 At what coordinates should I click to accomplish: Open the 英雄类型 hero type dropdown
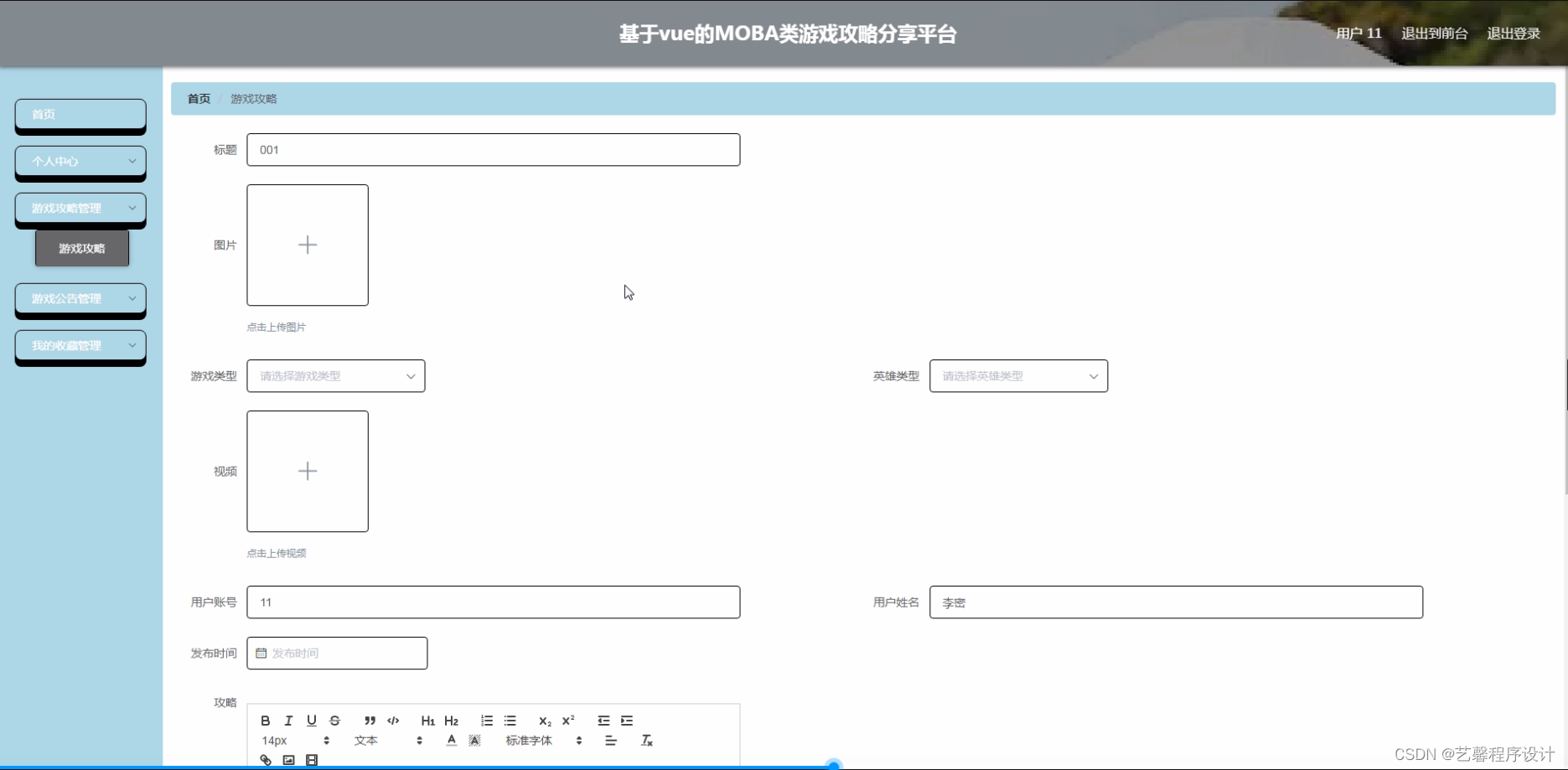click(x=1017, y=375)
